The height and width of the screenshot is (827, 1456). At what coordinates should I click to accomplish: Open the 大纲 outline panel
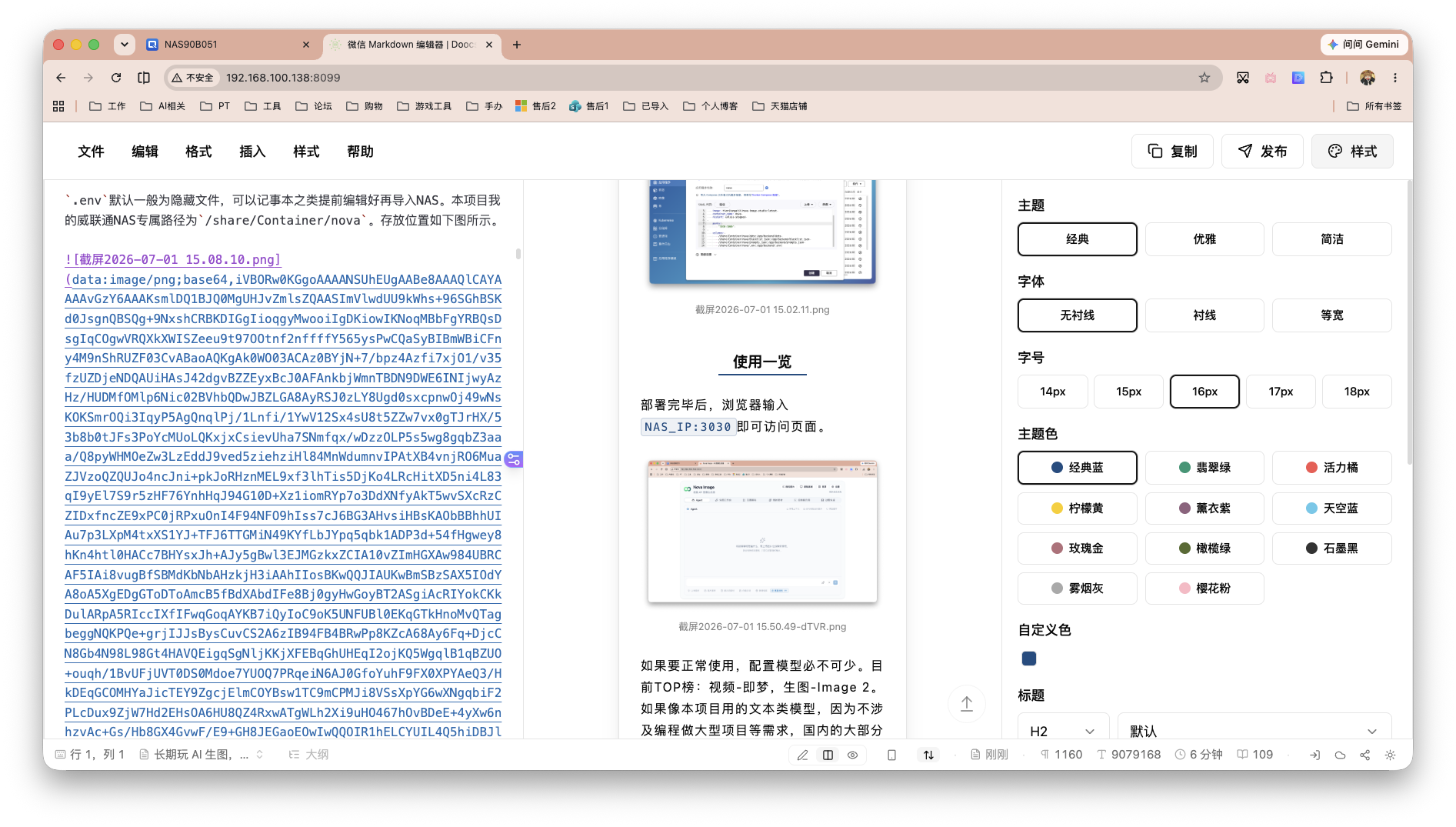click(308, 755)
